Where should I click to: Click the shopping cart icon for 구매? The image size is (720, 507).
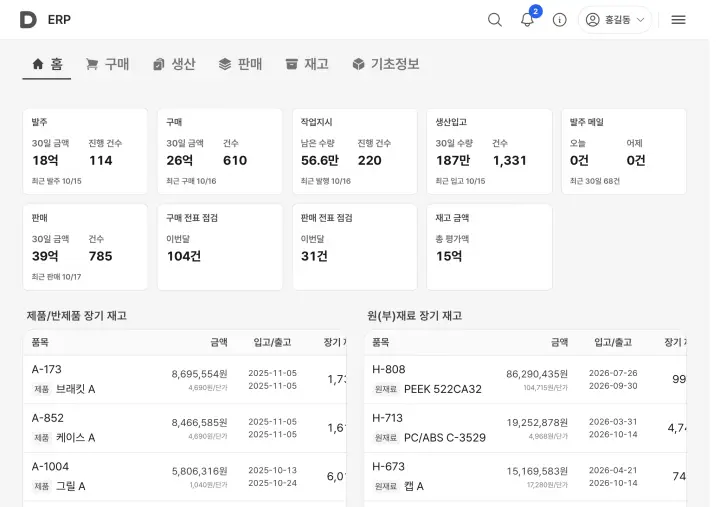(x=92, y=64)
